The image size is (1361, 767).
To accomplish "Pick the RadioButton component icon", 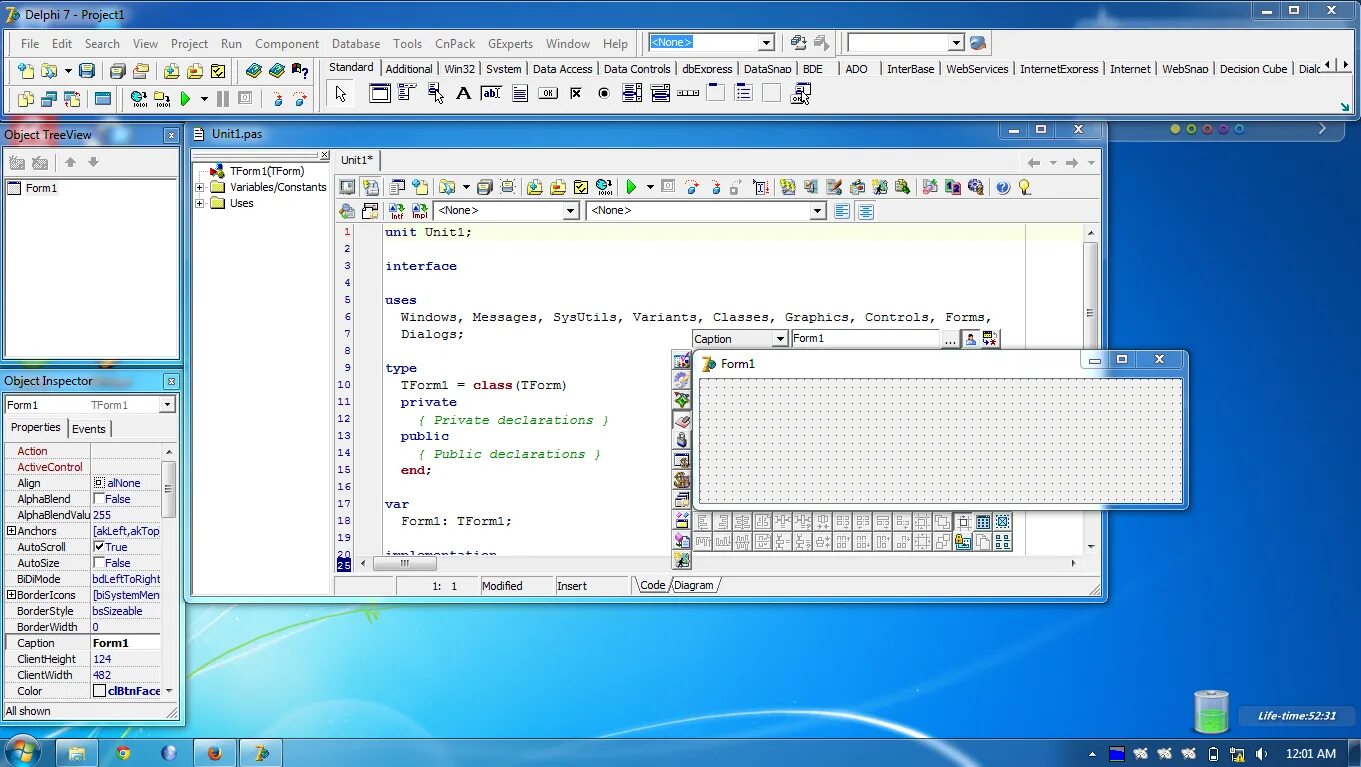I will click(604, 94).
